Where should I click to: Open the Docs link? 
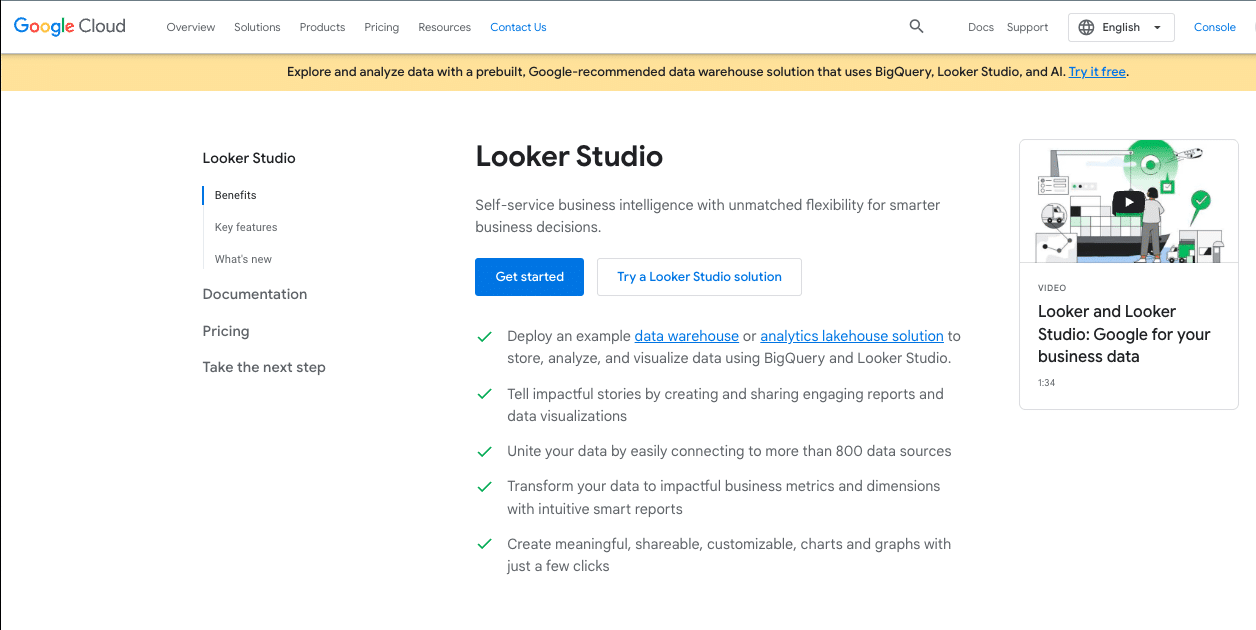981,27
